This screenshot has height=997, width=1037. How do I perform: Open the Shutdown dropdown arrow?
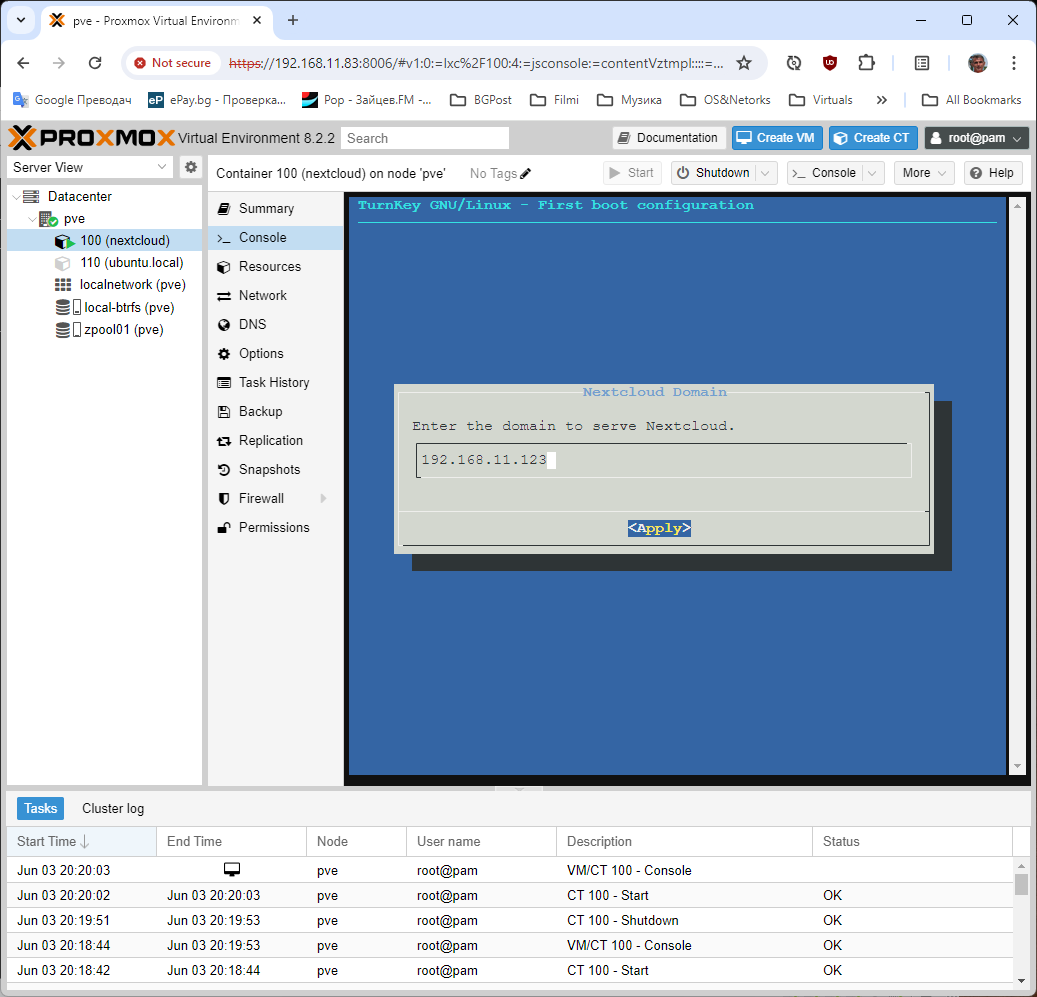coord(765,173)
